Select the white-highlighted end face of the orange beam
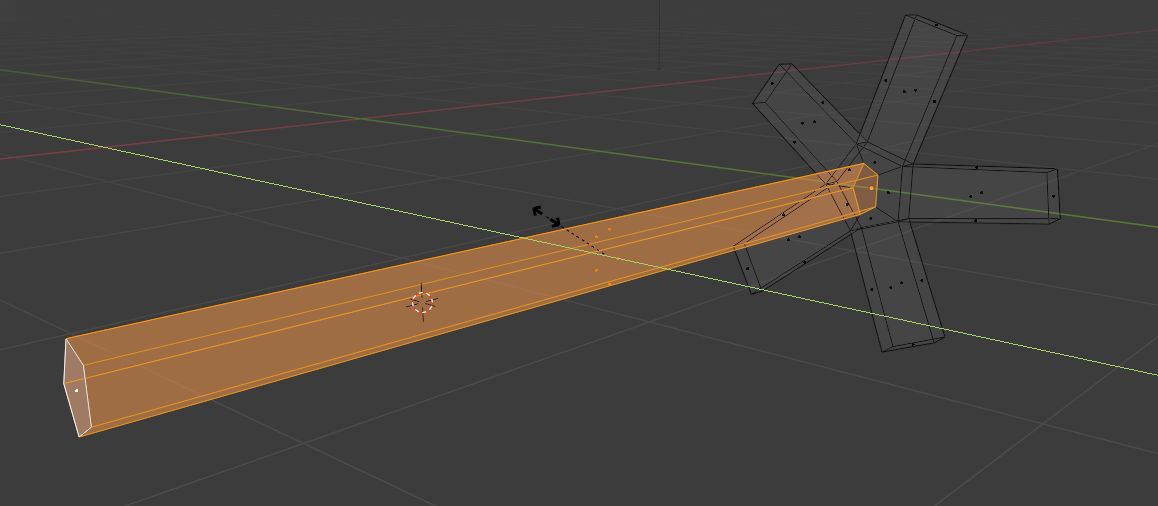This screenshot has width=1158, height=506. pos(77,388)
